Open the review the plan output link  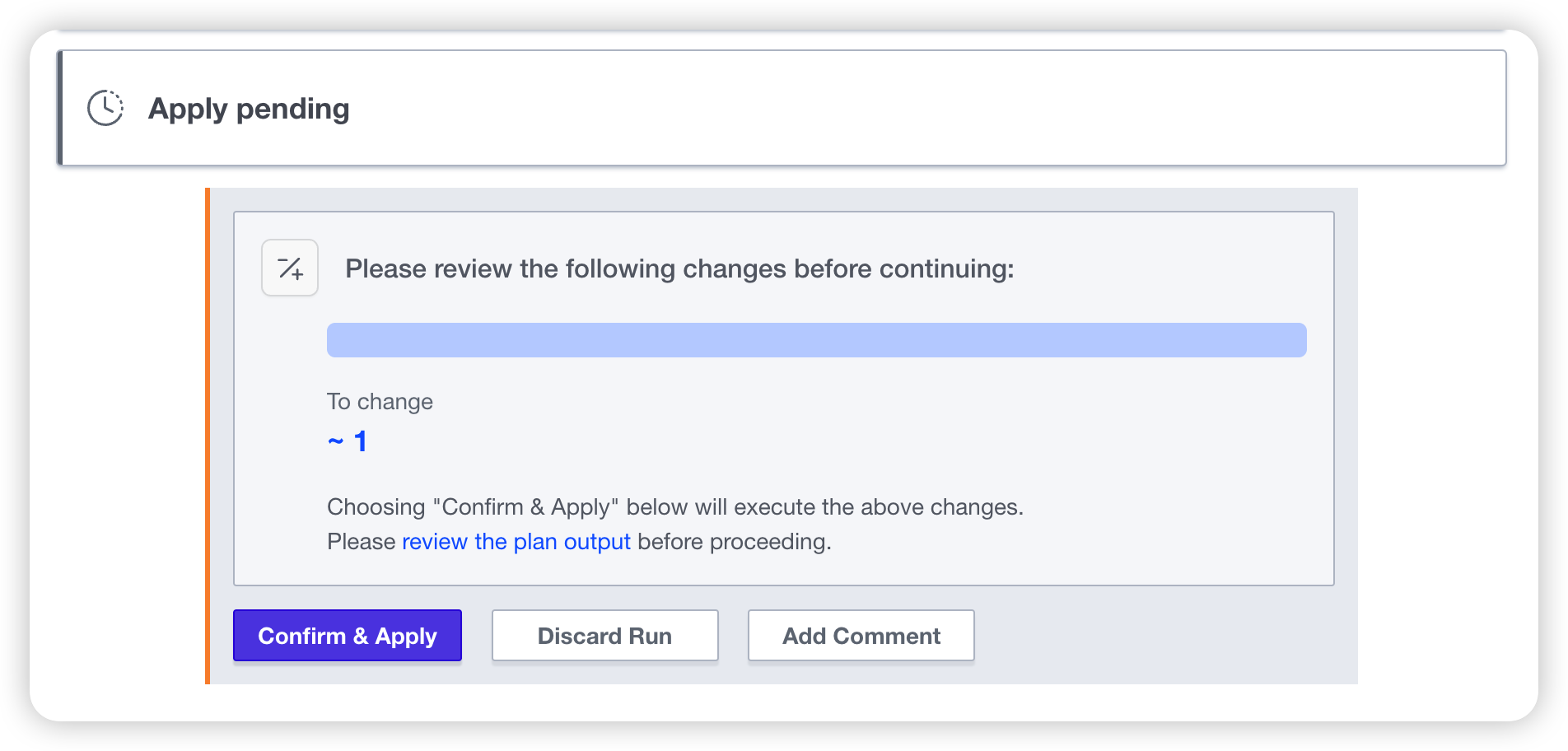pyautogui.click(x=516, y=541)
